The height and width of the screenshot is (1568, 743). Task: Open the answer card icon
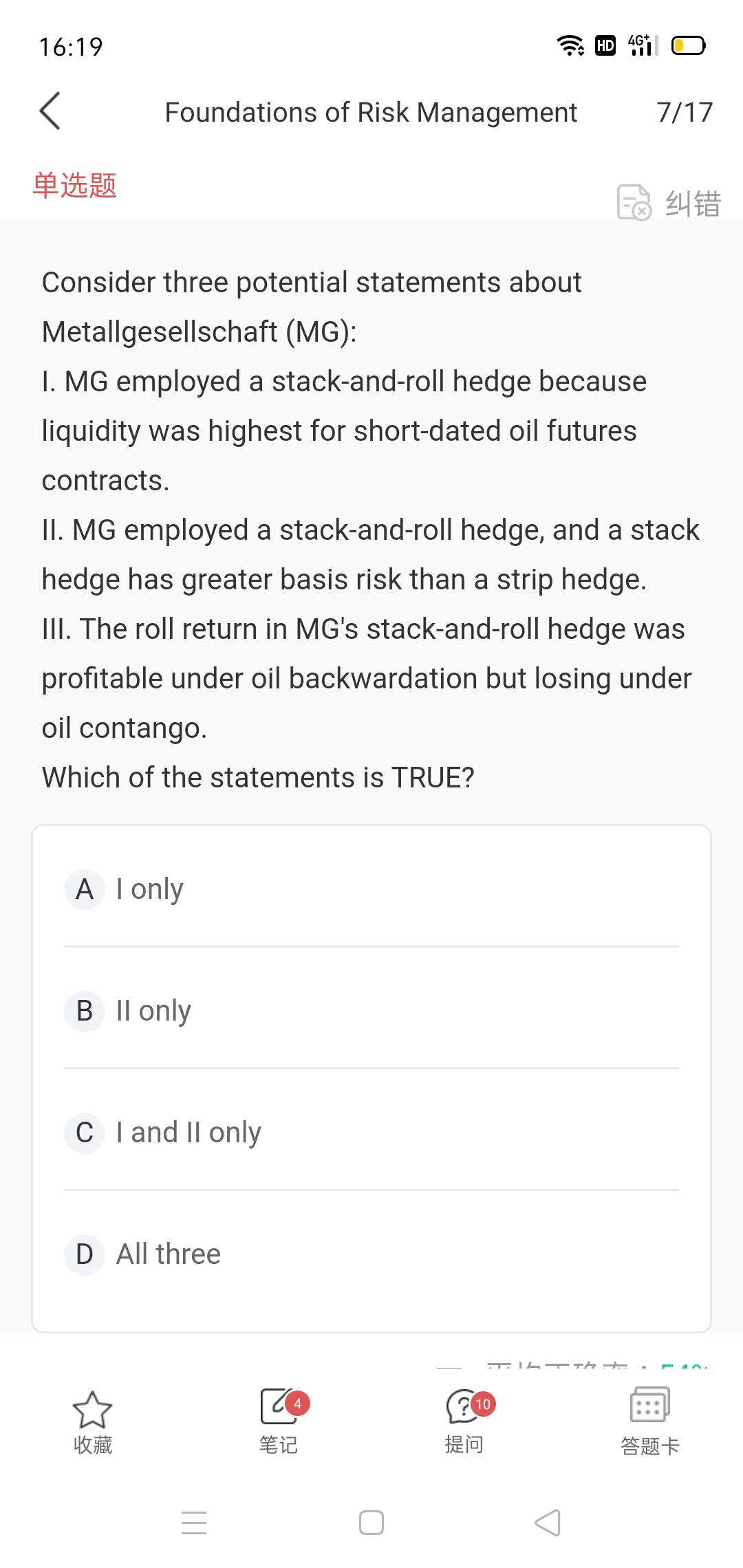[649, 1405]
